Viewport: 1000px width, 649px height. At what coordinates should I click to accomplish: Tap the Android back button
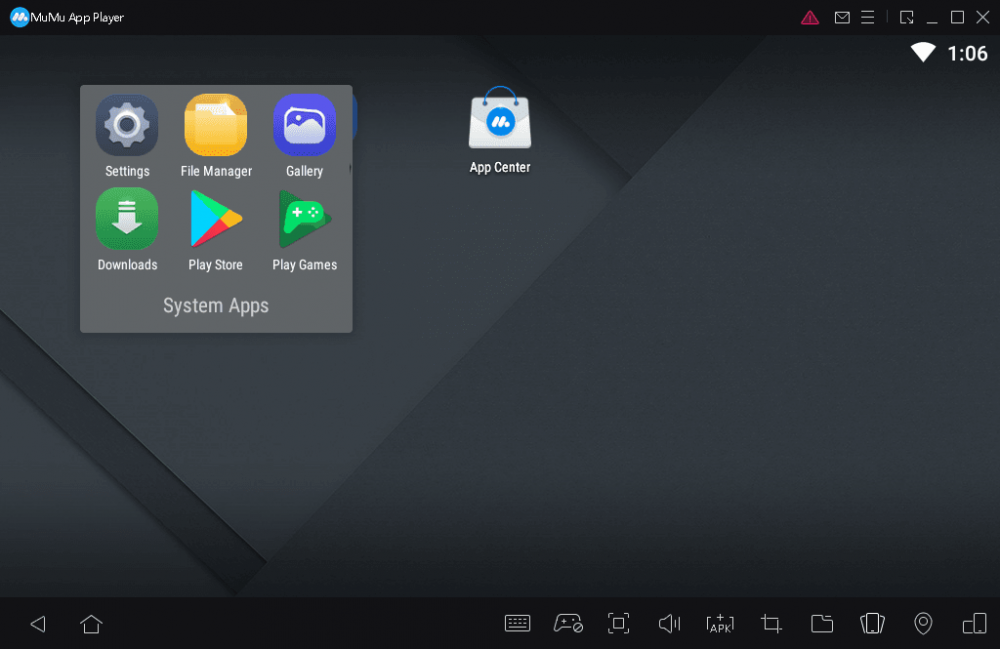pos(38,624)
